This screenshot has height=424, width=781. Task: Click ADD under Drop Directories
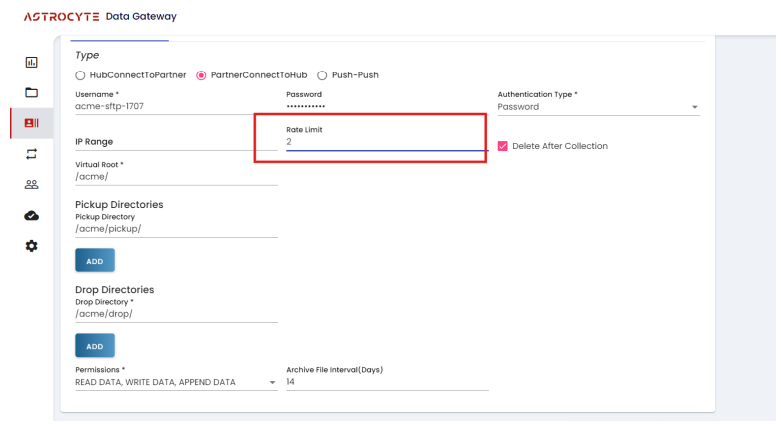coord(95,346)
